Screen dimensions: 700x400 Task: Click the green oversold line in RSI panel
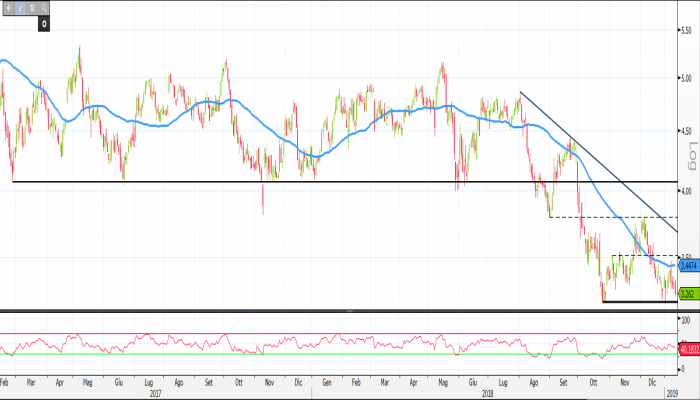[300, 354]
